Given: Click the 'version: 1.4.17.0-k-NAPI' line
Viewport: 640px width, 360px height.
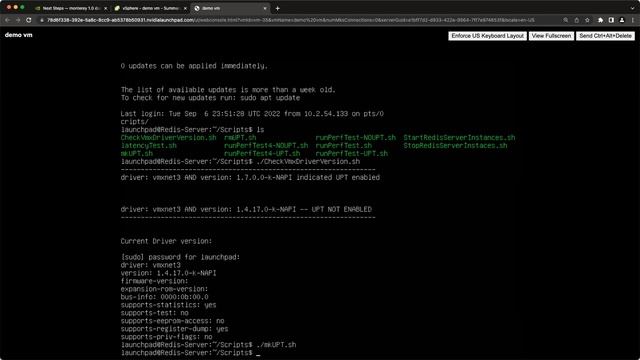Looking at the screenshot, I should (168, 273).
